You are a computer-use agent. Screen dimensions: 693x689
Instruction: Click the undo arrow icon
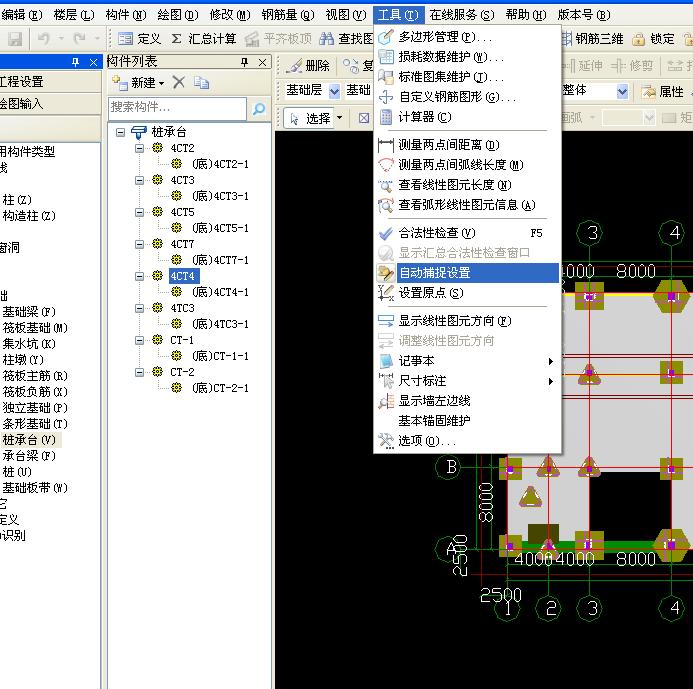click(44, 39)
